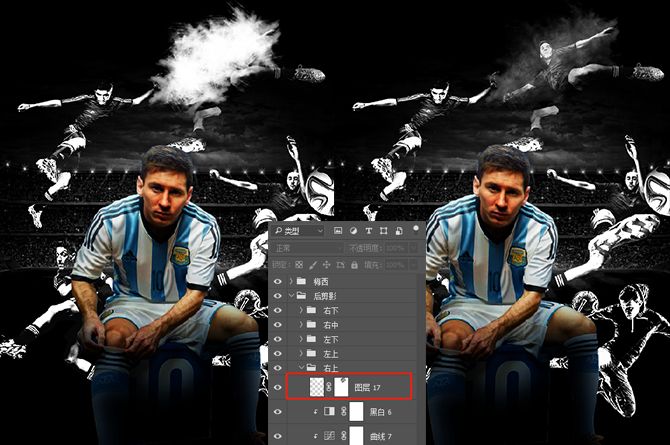Click the 左下 folder icon
The image size is (670, 445).
click(x=311, y=339)
